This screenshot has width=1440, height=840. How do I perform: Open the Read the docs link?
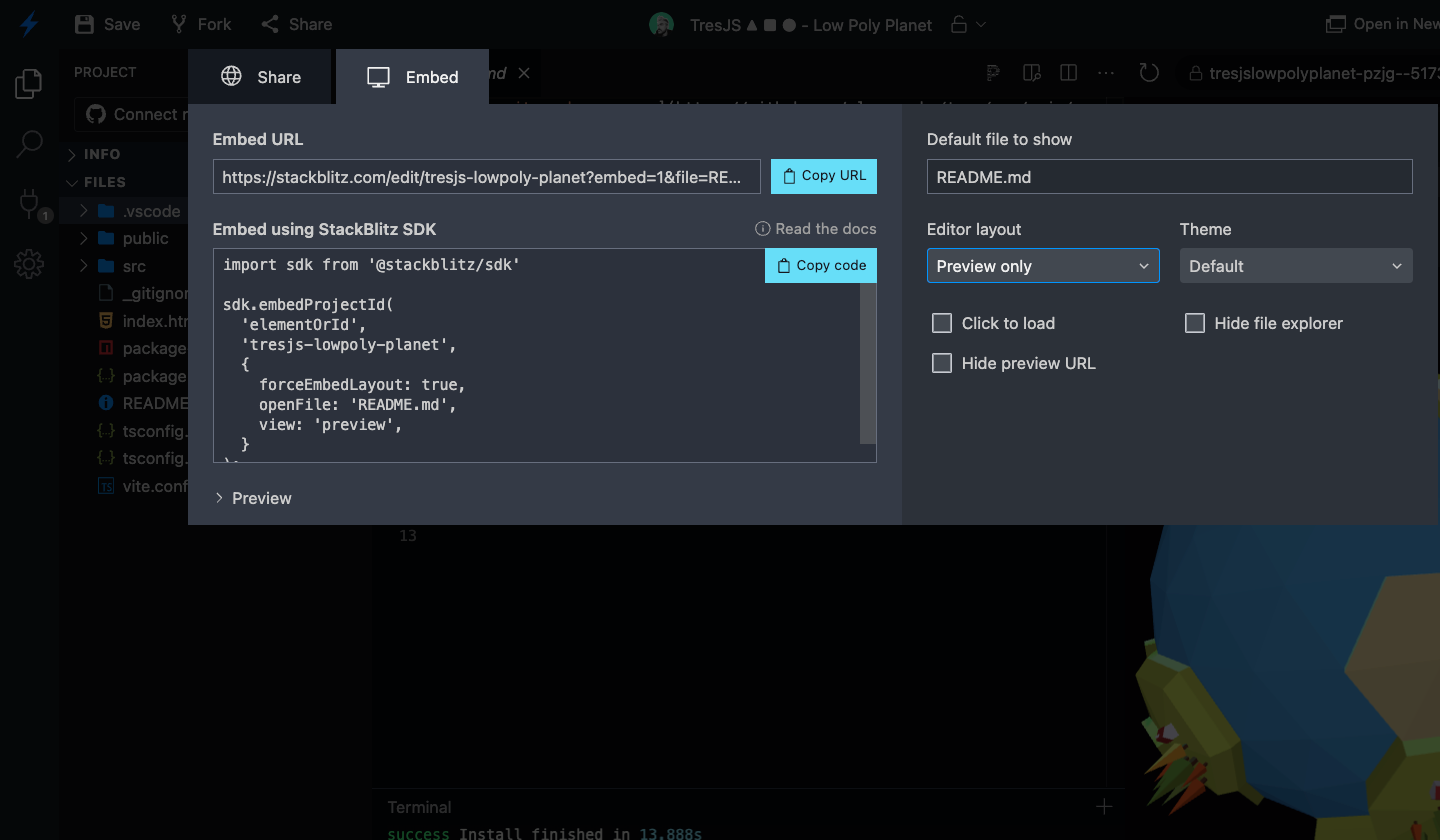point(816,229)
